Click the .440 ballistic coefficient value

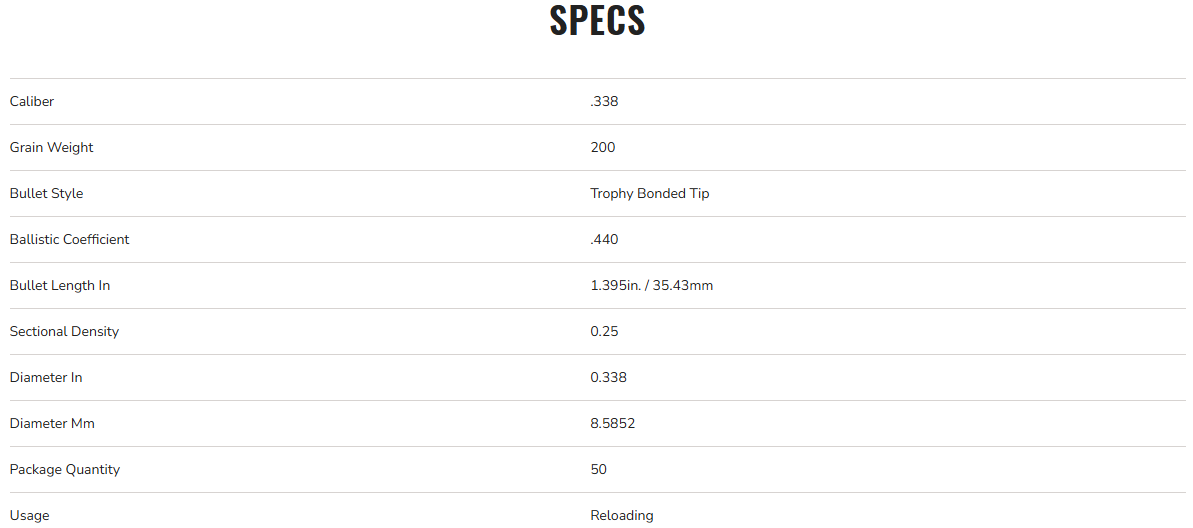pyautogui.click(x=605, y=239)
